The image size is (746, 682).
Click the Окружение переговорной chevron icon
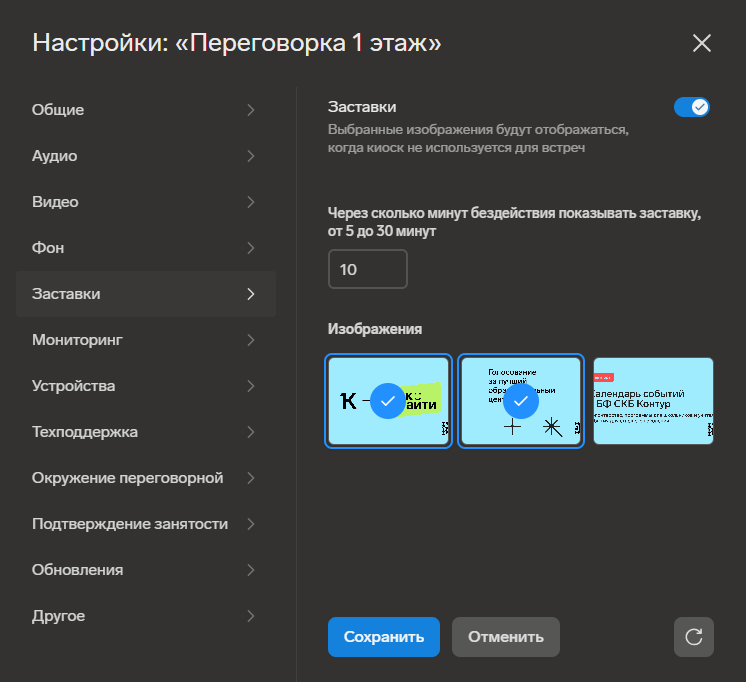[x=251, y=478]
